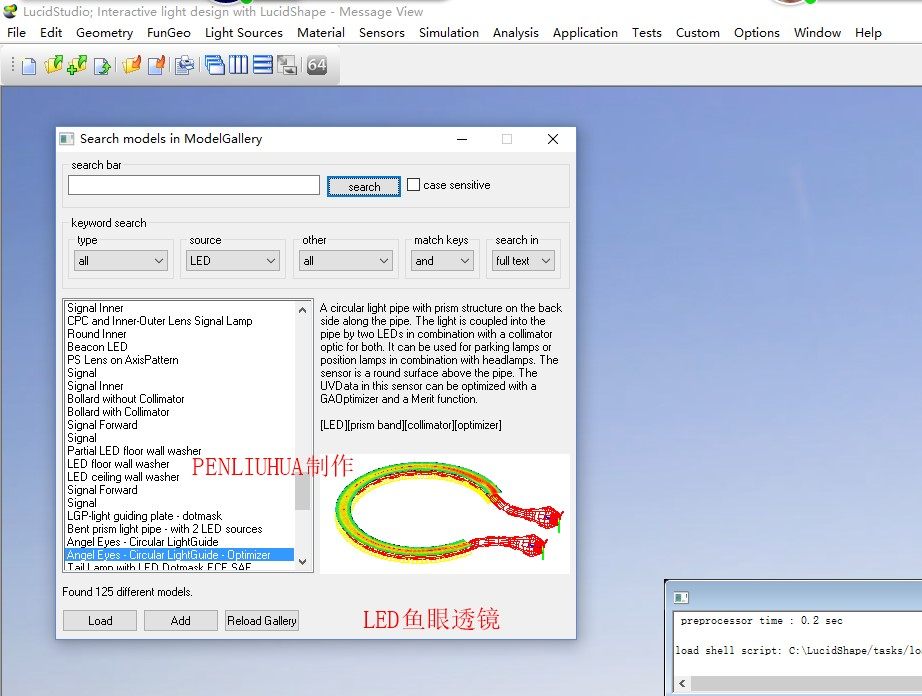This screenshot has width=922, height=696.
Task: Click the model list scrollbar thumb
Action: pos(302,491)
